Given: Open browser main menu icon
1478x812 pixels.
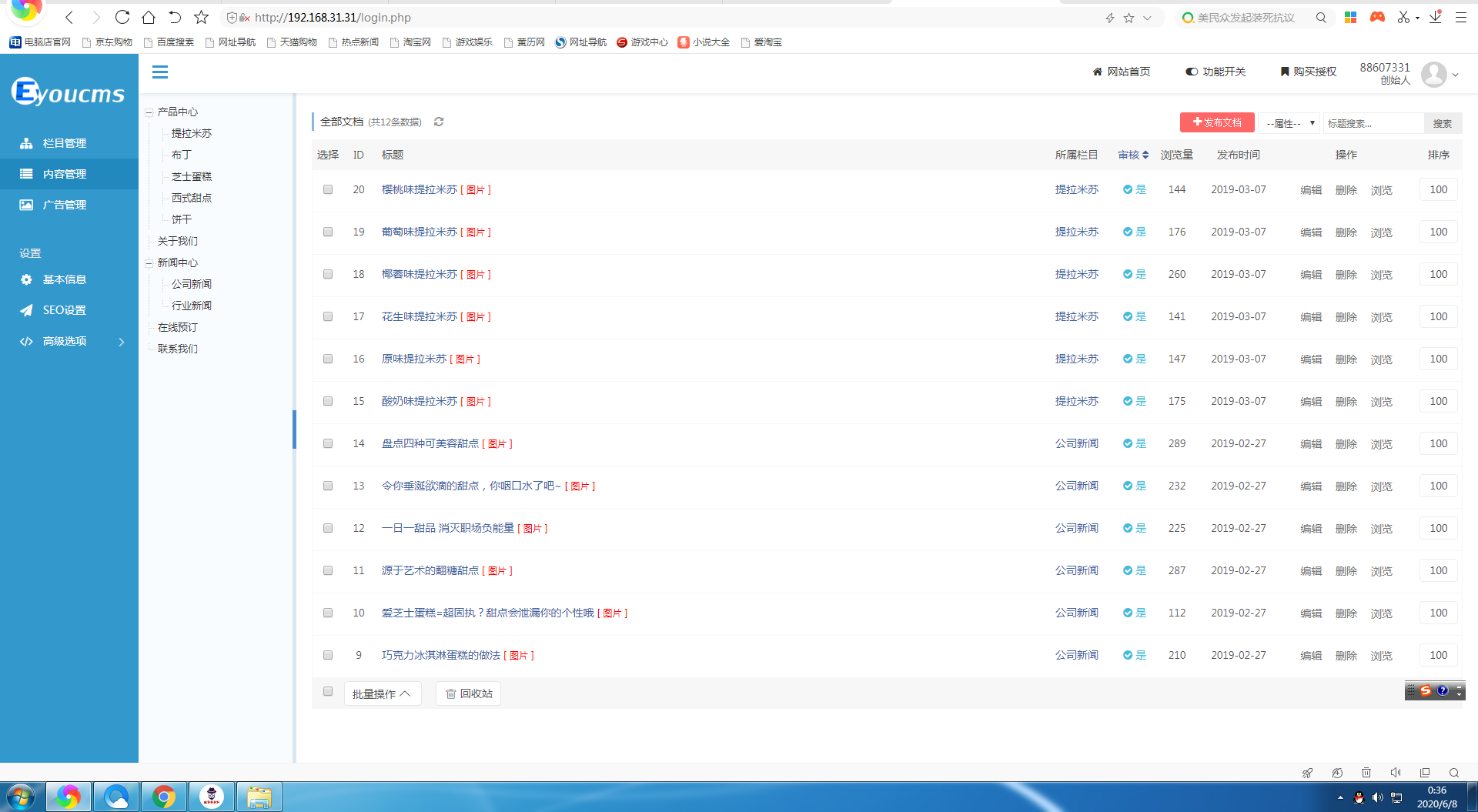Looking at the screenshot, I should (1460, 18).
